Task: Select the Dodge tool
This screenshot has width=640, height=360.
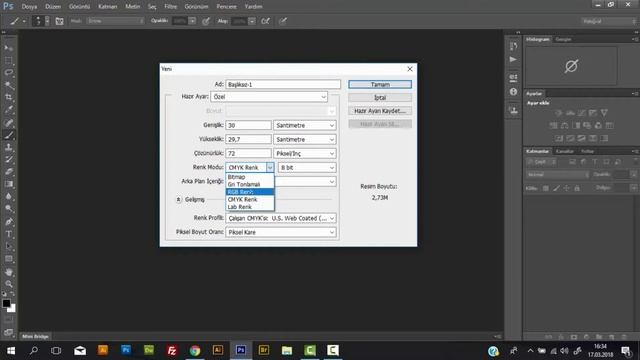Action: tap(9, 209)
